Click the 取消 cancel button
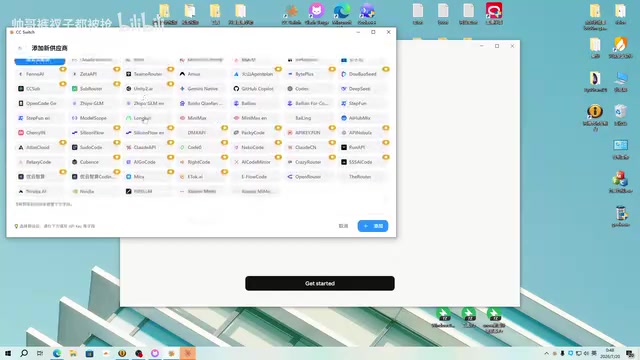Screen dimensions: 640x360 click(x=343, y=226)
